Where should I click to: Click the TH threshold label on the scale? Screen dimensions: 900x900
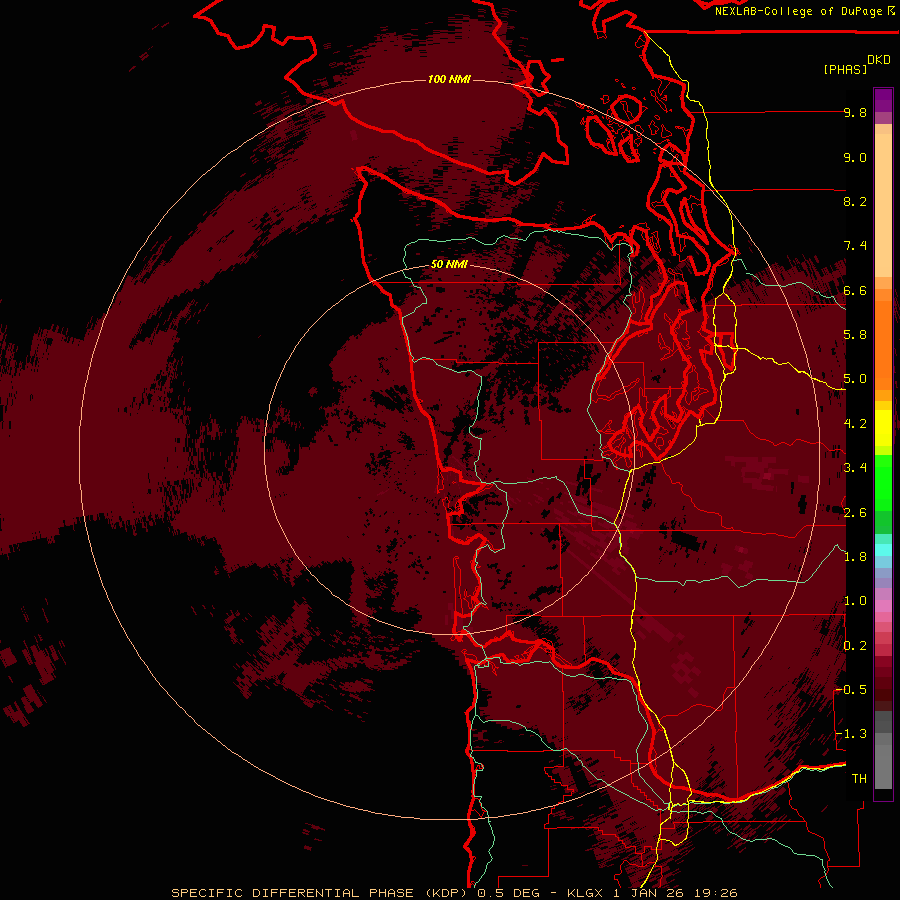pos(859,779)
